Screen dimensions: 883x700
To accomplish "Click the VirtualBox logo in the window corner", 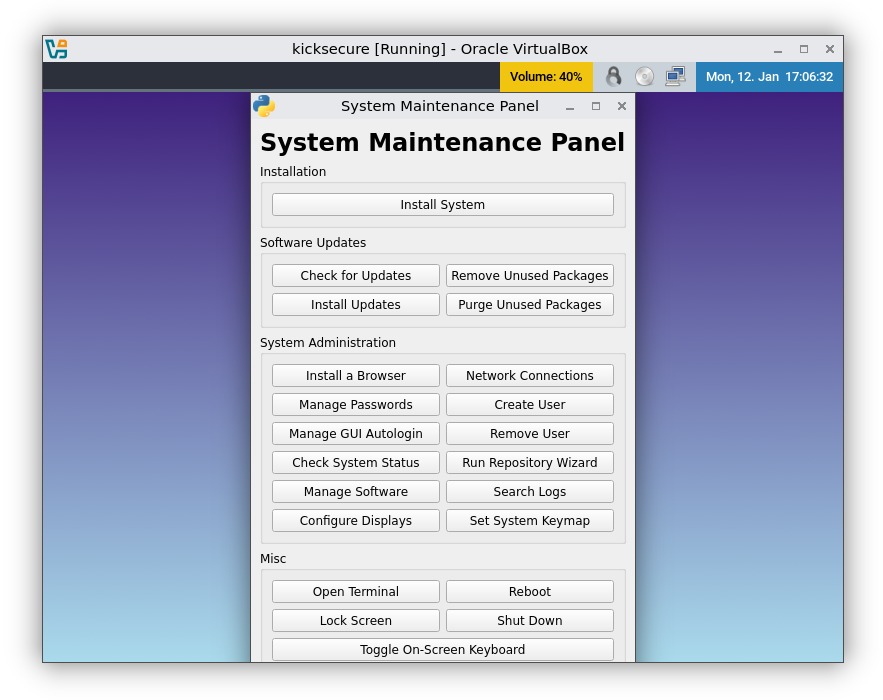I will [x=57, y=47].
